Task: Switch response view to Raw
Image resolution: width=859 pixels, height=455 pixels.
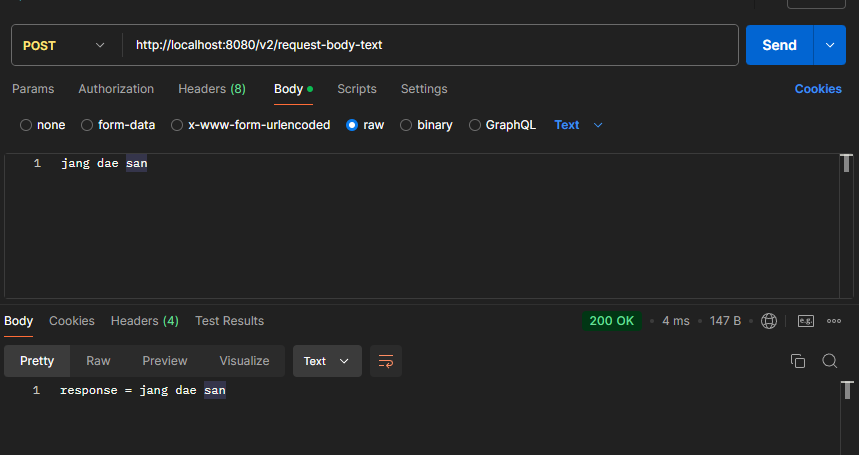Action: point(98,361)
